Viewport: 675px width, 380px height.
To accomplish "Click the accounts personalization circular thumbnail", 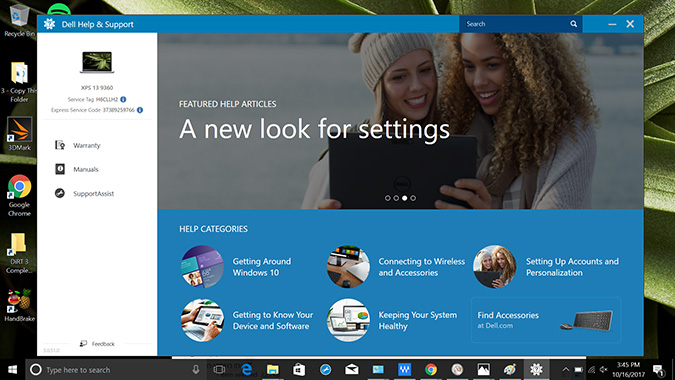I will pos(494,267).
